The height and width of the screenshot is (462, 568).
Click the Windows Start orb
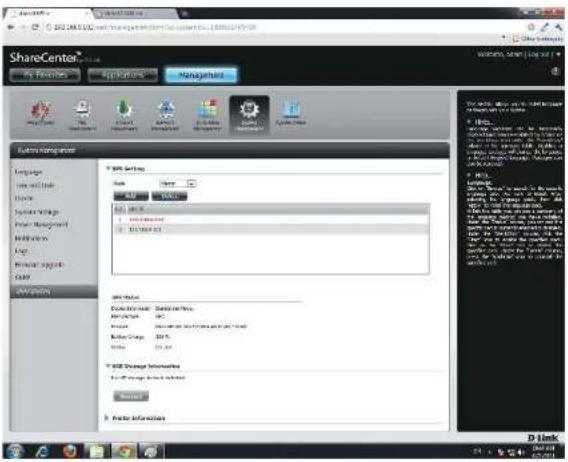pos(14,451)
